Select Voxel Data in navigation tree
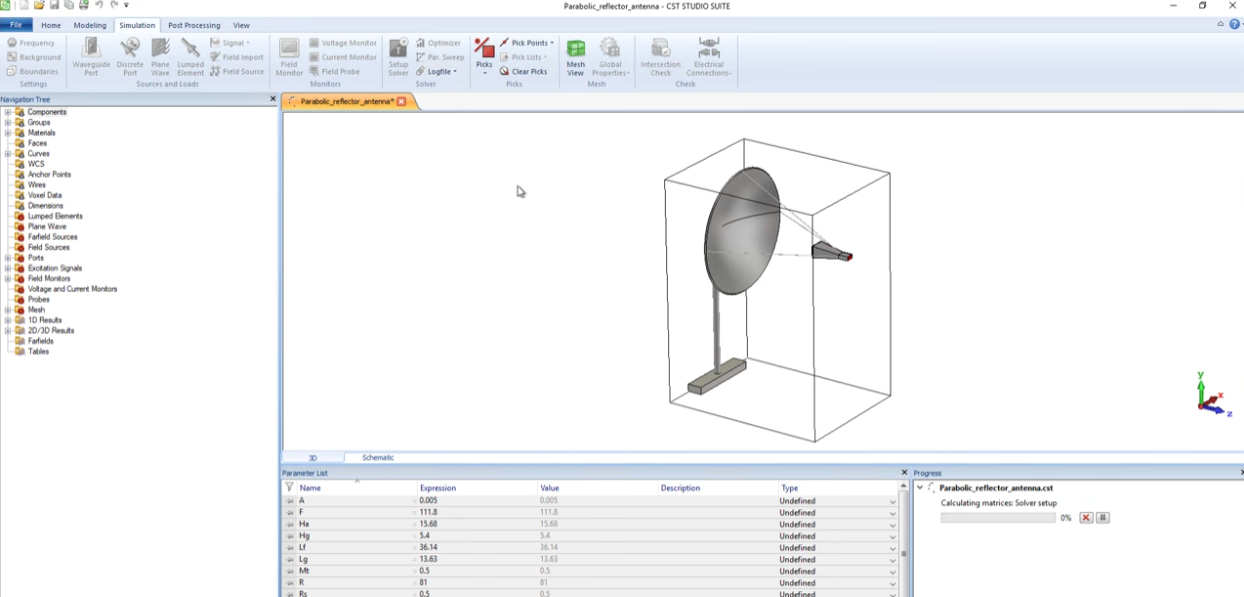 [x=45, y=195]
